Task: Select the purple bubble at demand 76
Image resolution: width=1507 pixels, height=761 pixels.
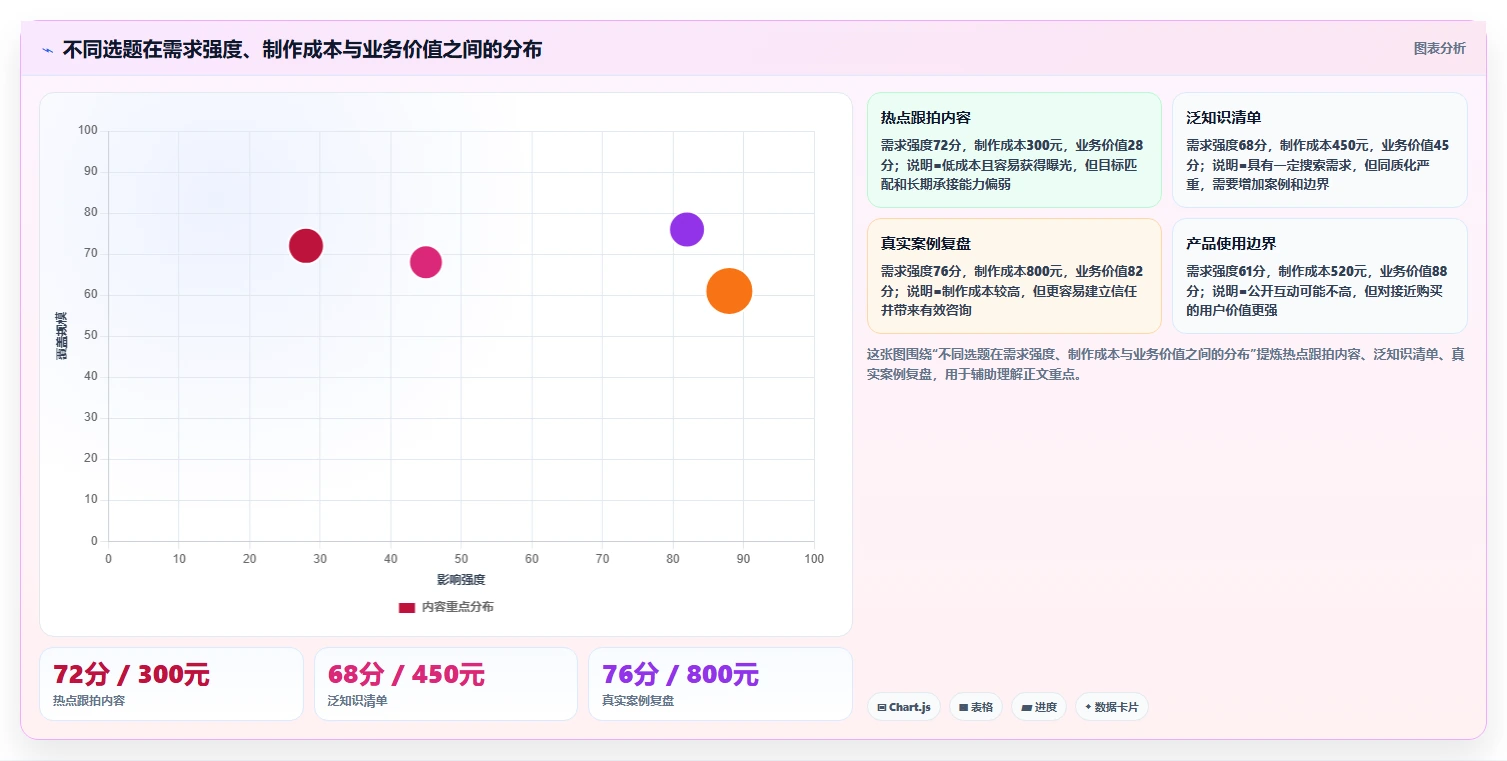Action: click(687, 229)
